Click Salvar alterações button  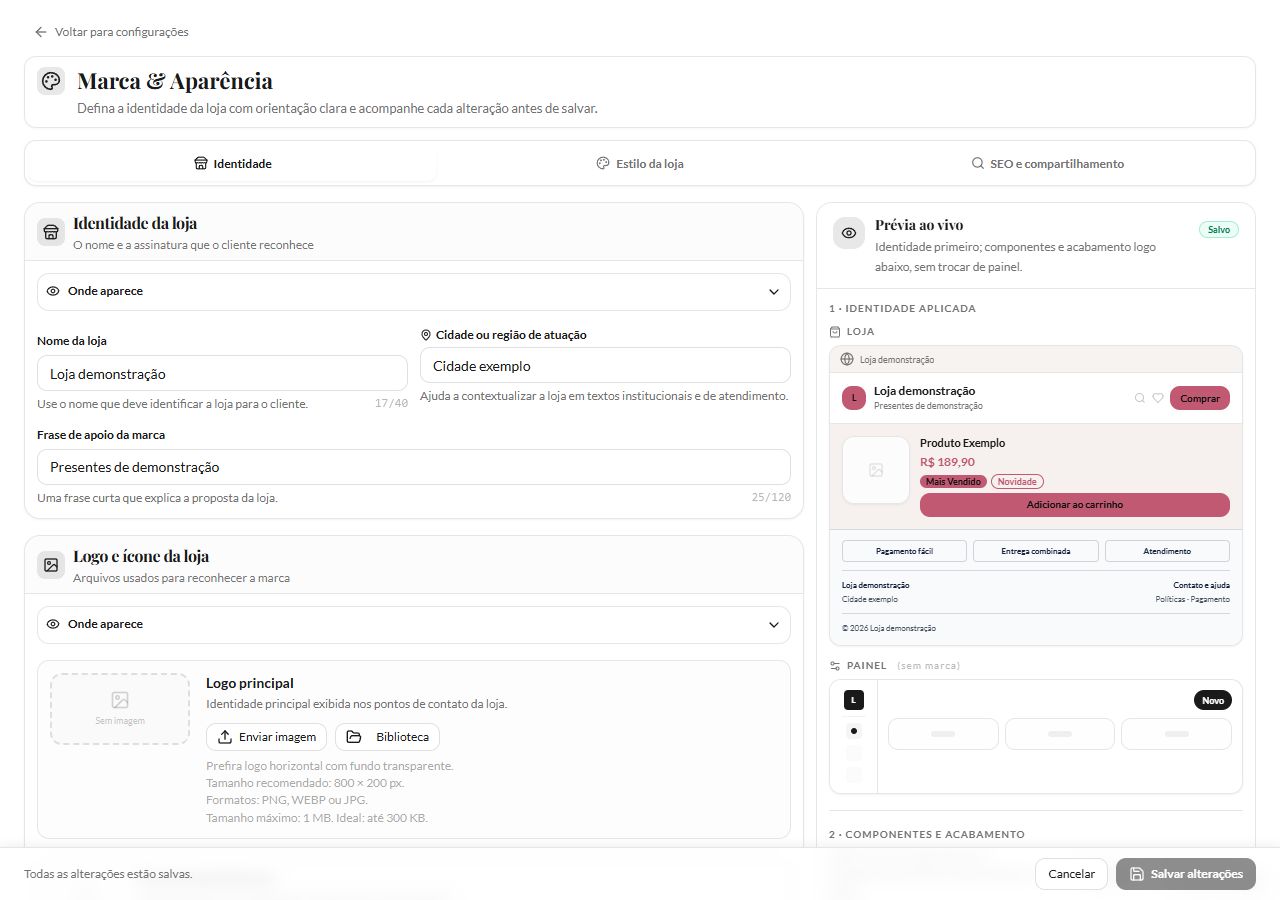click(x=1186, y=874)
